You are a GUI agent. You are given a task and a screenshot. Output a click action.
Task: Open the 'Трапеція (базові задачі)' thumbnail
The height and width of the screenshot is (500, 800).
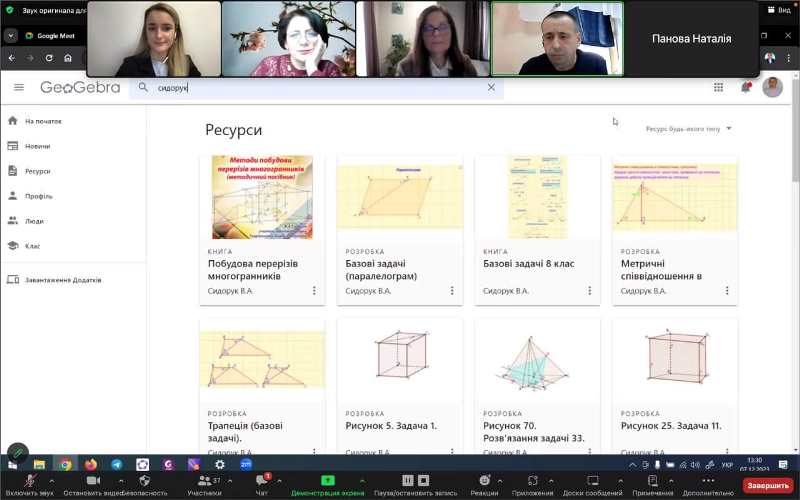click(x=262, y=359)
